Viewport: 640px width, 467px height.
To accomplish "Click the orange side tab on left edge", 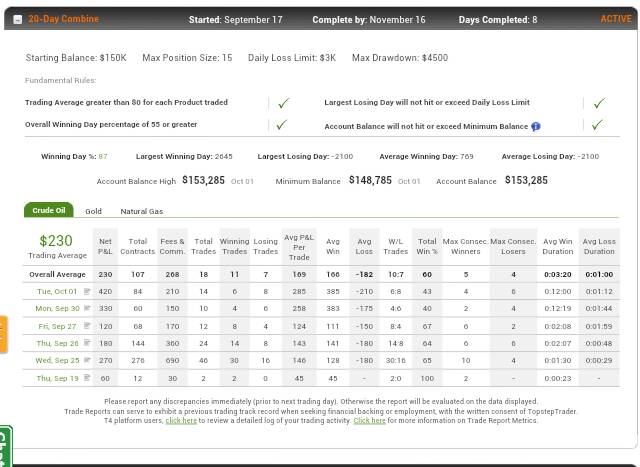I will [x=3, y=334].
